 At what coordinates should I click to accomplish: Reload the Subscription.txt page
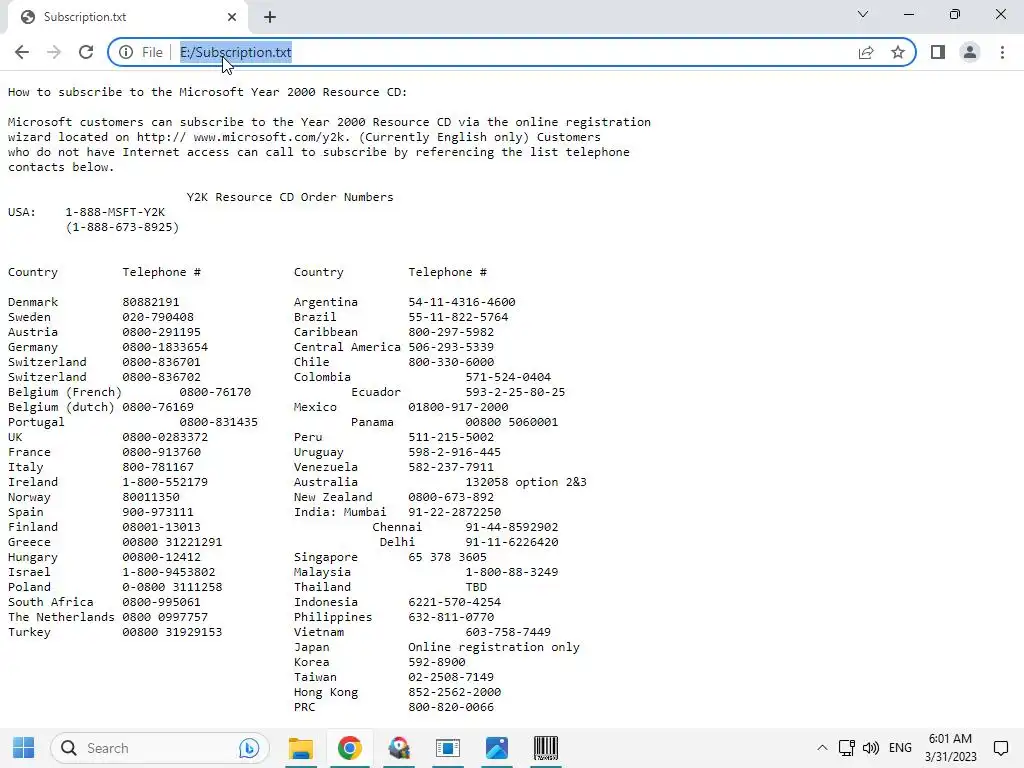pyautogui.click(x=86, y=52)
